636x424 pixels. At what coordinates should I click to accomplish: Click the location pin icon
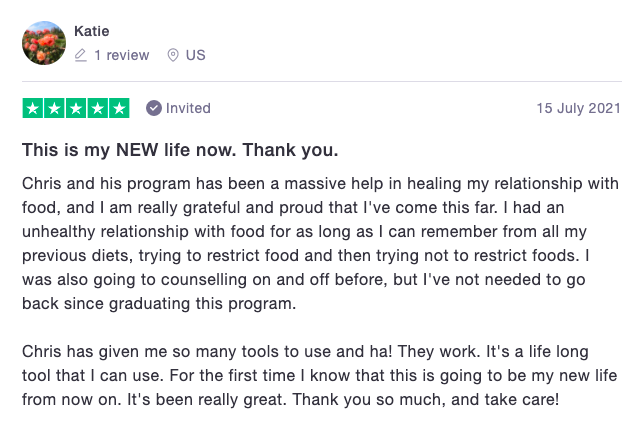coord(173,56)
